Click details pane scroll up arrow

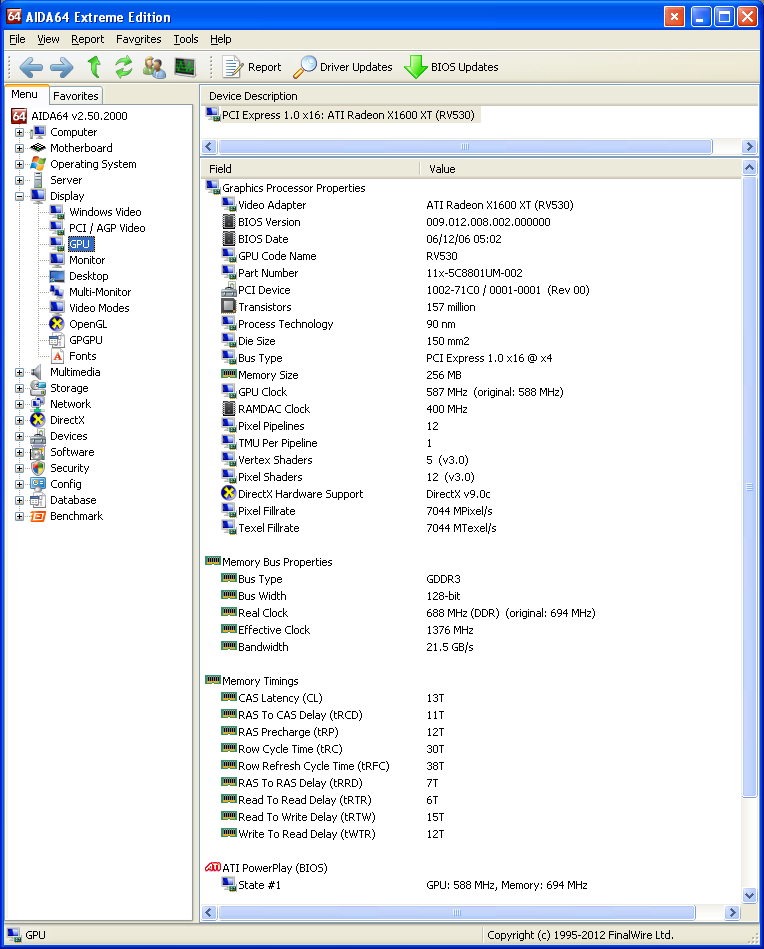[x=749, y=168]
